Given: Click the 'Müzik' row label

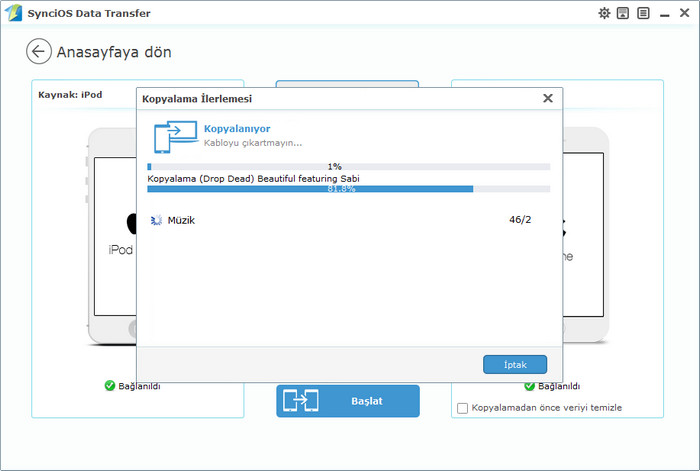Looking at the screenshot, I should 181,220.
